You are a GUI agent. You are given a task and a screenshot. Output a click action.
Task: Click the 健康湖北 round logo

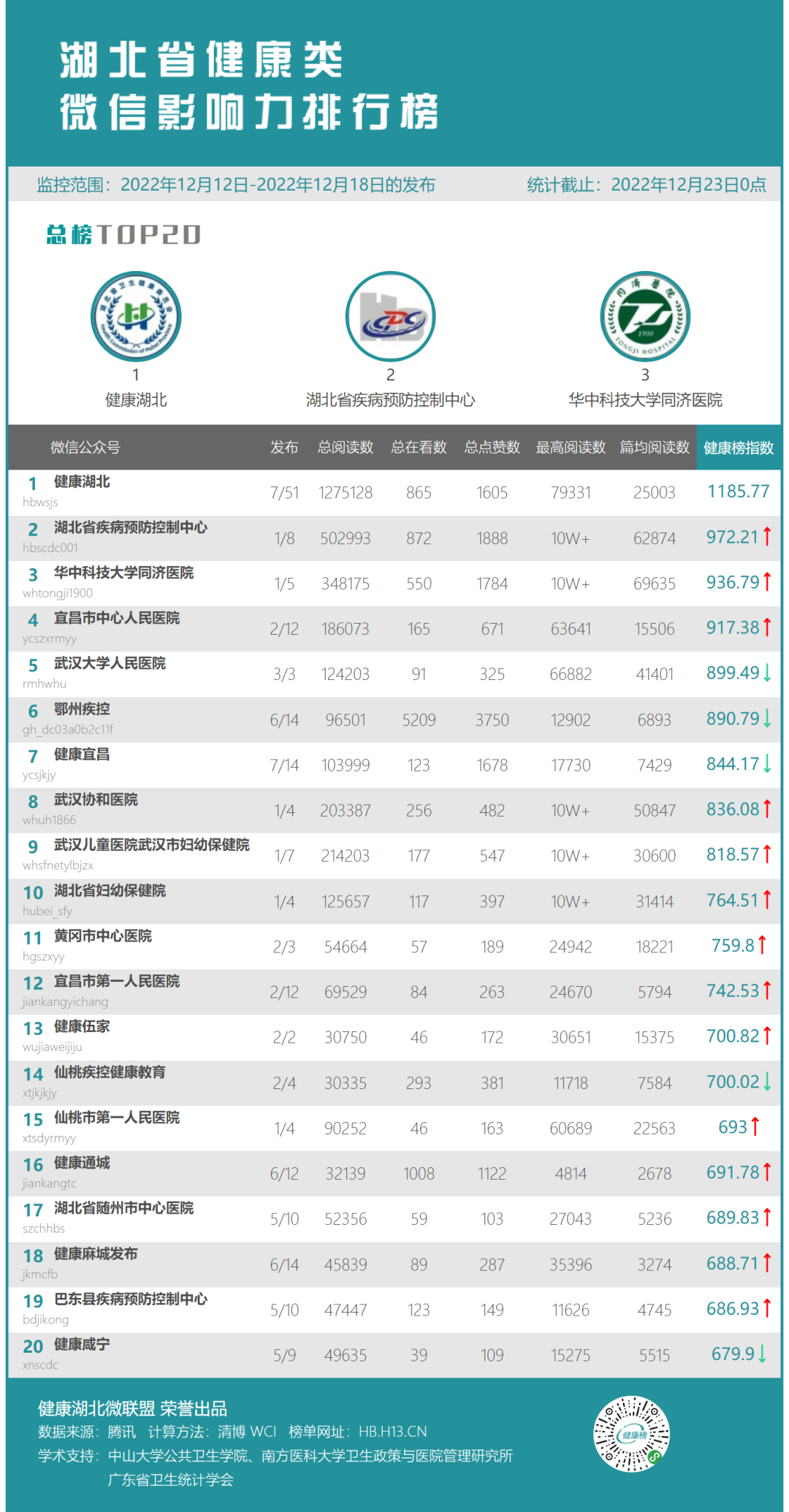(x=136, y=316)
